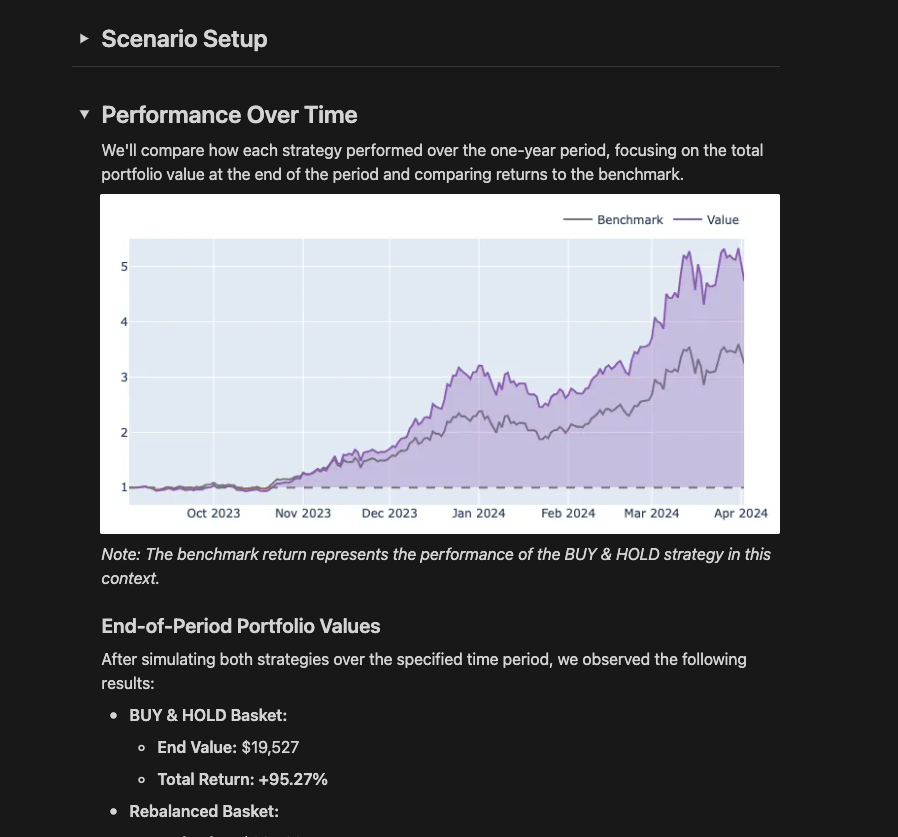Click the Scenario Setup heading text

[184, 39]
